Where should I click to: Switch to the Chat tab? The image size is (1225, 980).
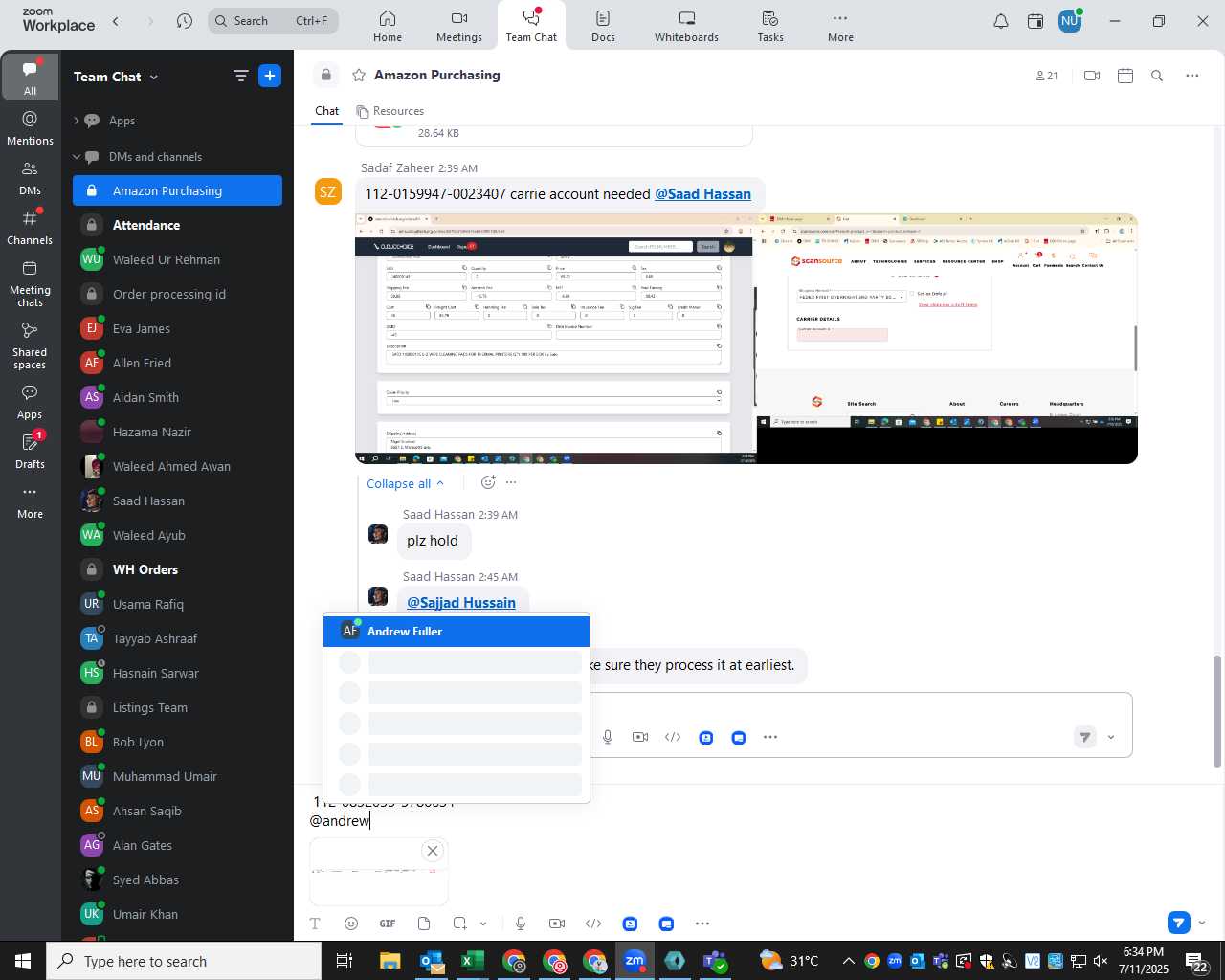click(x=327, y=111)
